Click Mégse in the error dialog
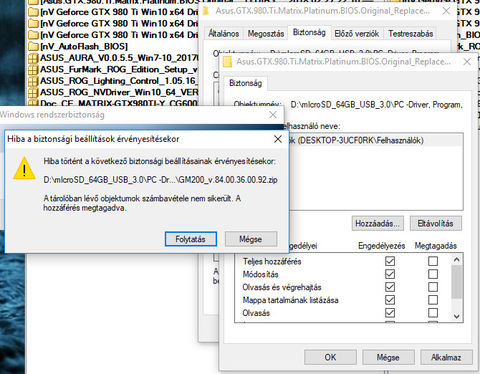This screenshot has width=480, height=374. [x=251, y=239]
